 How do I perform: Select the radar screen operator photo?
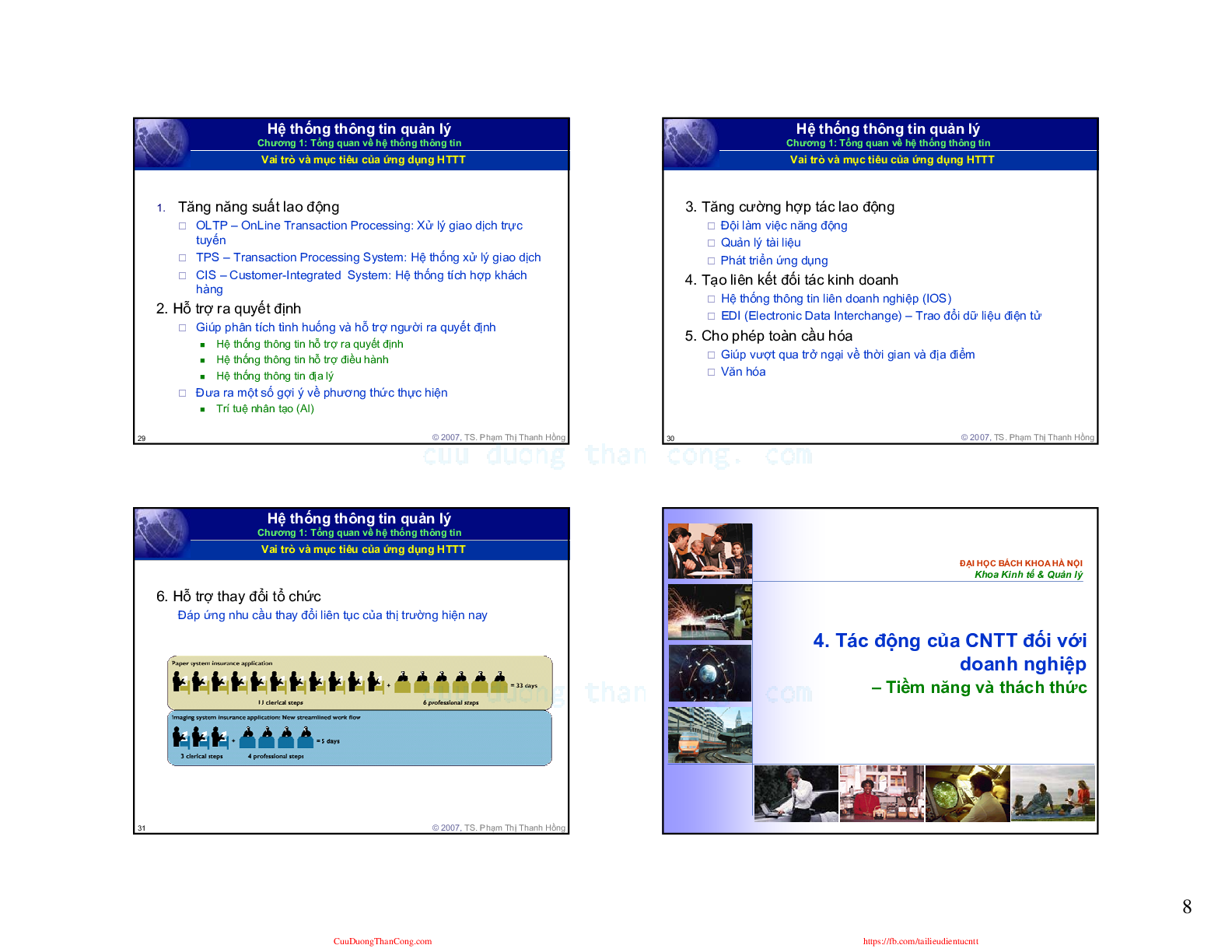click(968, 793)
